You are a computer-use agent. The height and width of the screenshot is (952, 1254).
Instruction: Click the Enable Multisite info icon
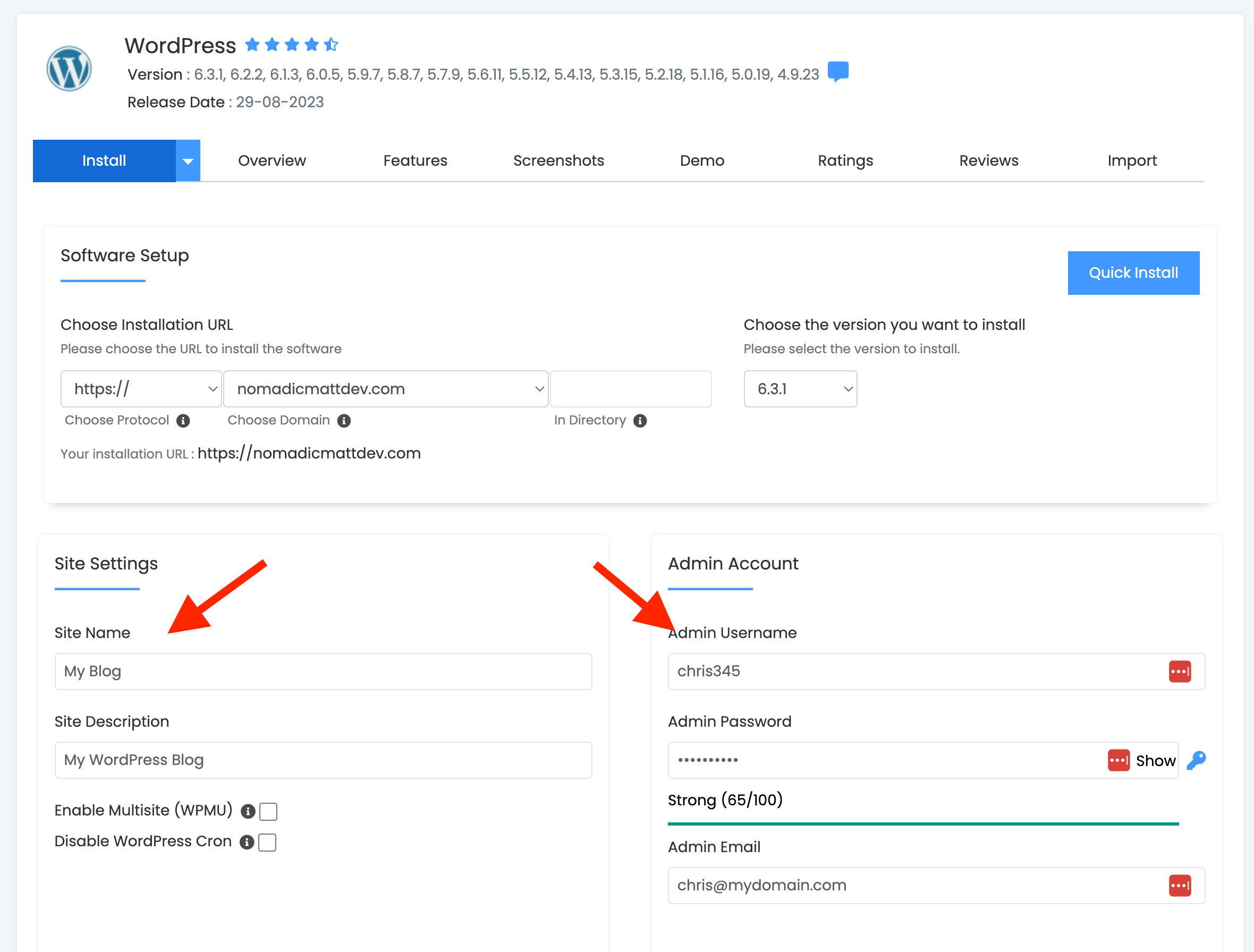click(x=248, y=811)
